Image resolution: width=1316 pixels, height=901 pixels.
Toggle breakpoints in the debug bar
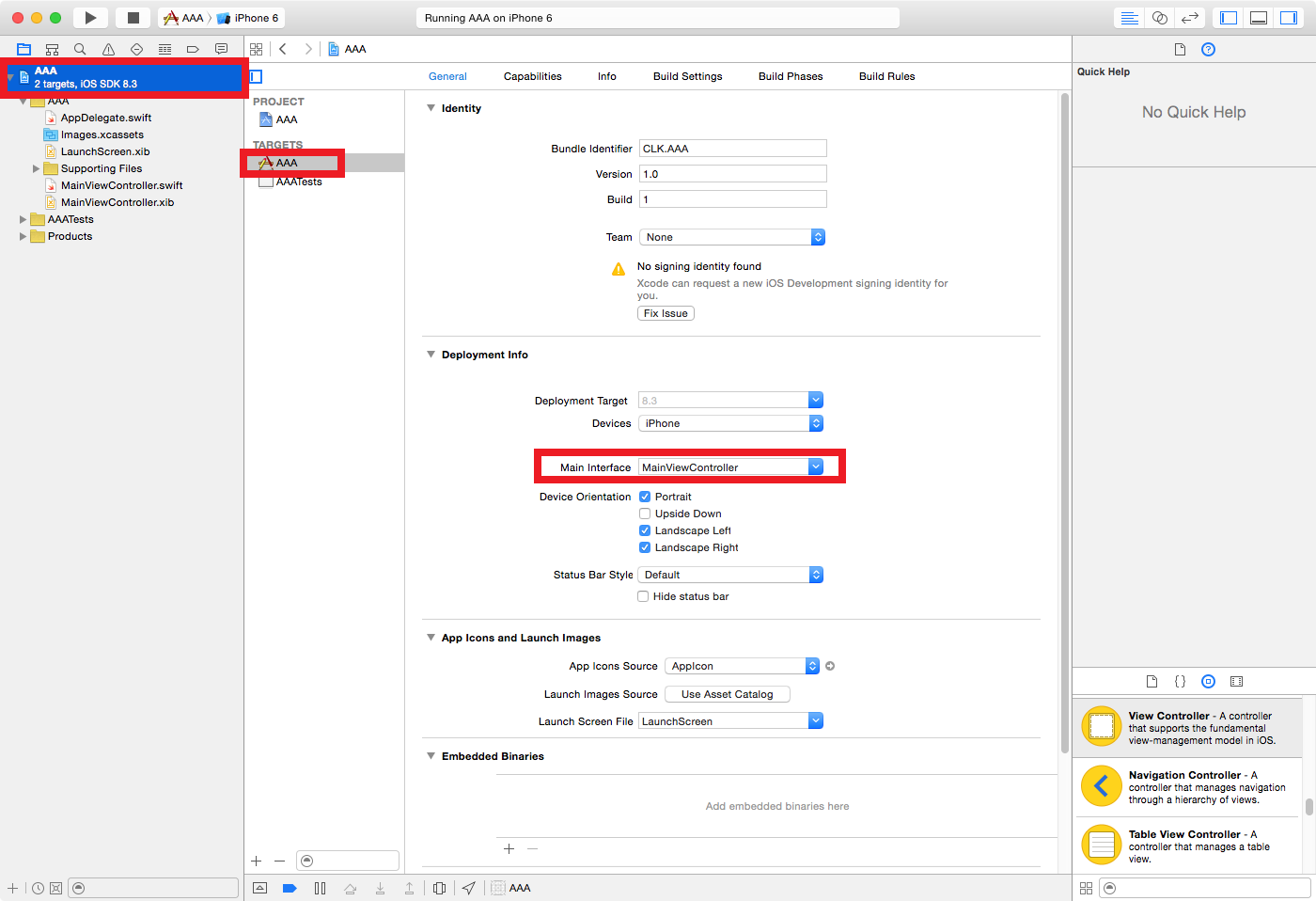click(x=290, y=888)
